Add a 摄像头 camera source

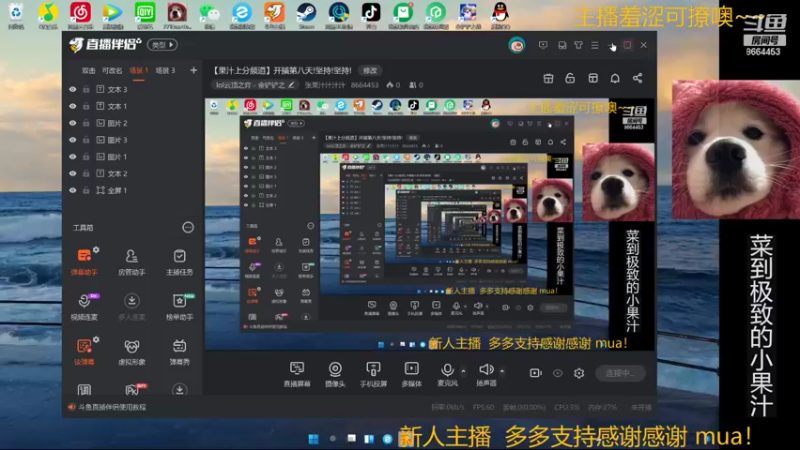point(335,374)
